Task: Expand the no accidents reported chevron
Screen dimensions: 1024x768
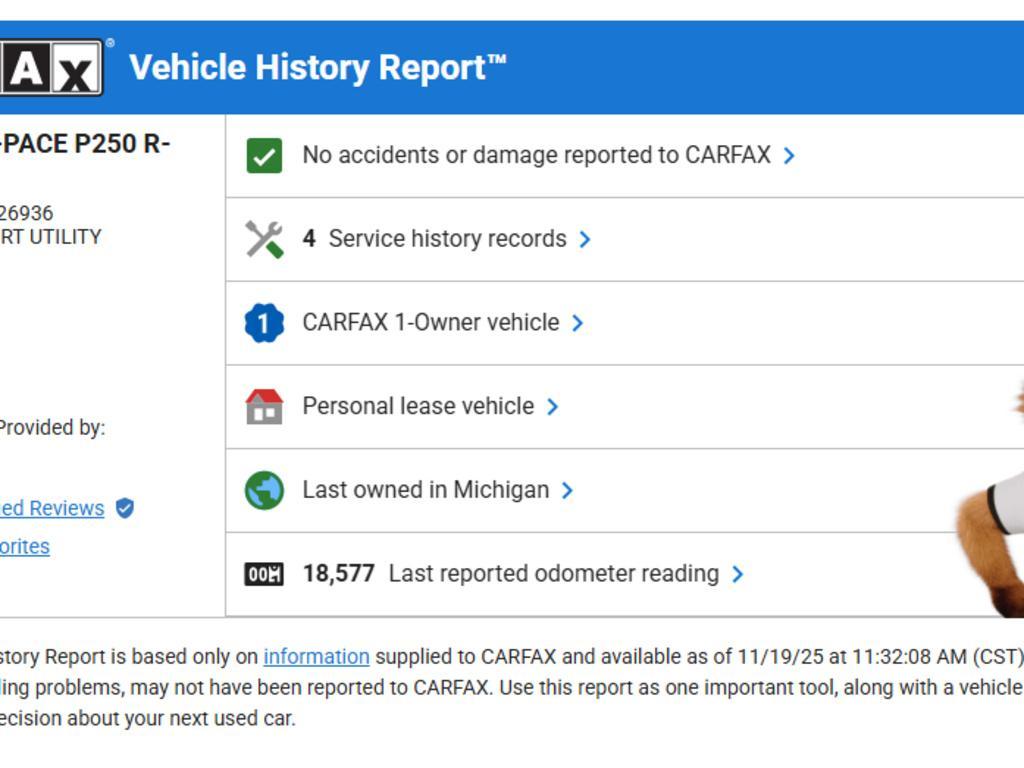Action: (x=789, y=156)
